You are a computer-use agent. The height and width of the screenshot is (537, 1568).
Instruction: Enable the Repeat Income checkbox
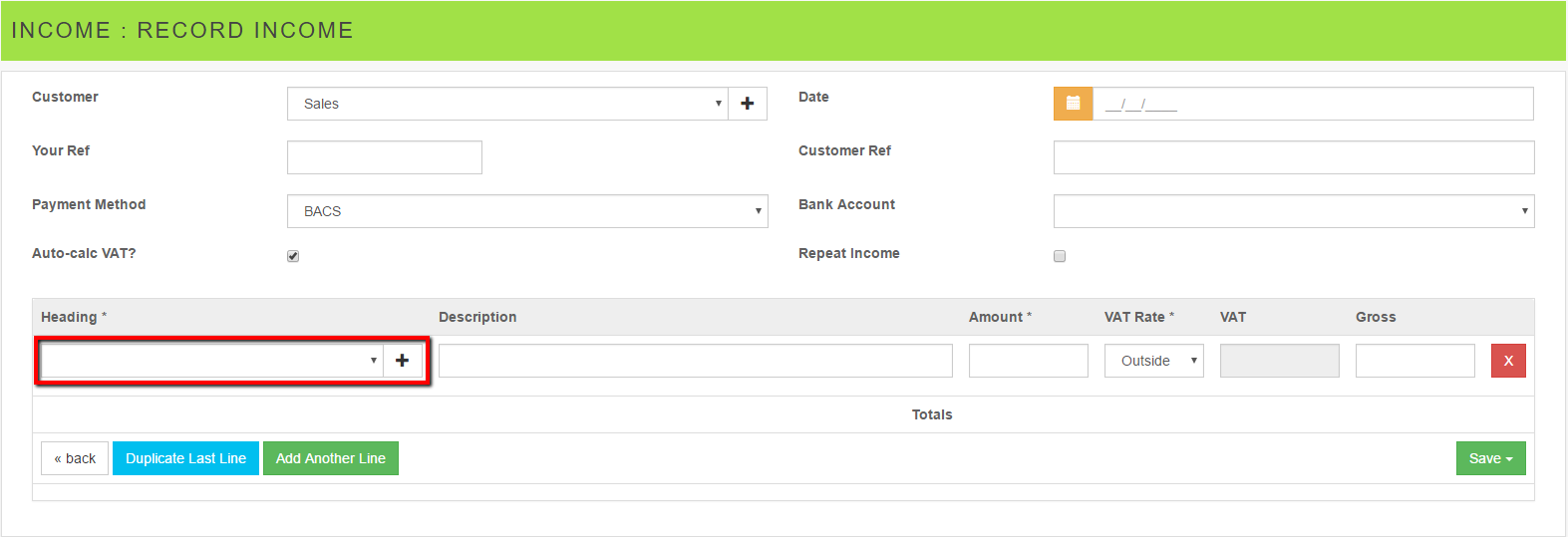tap(1060, 256)
